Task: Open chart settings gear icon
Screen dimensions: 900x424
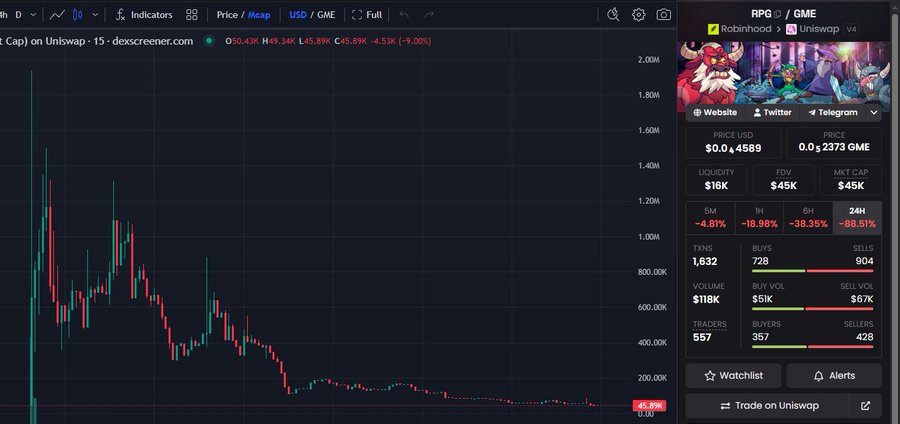Action: [638, 15]
